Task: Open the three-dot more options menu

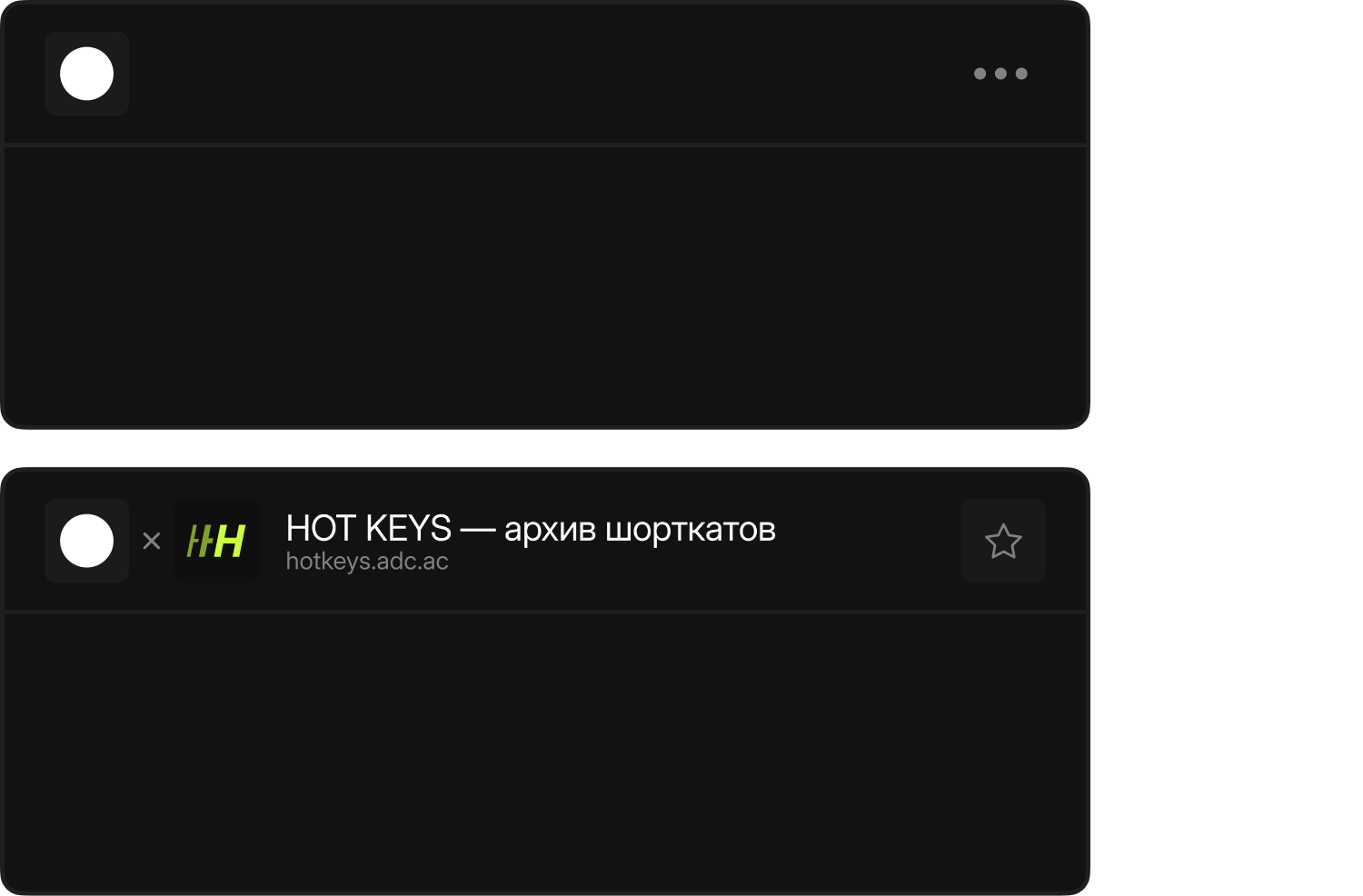Action: (1000, 74)
